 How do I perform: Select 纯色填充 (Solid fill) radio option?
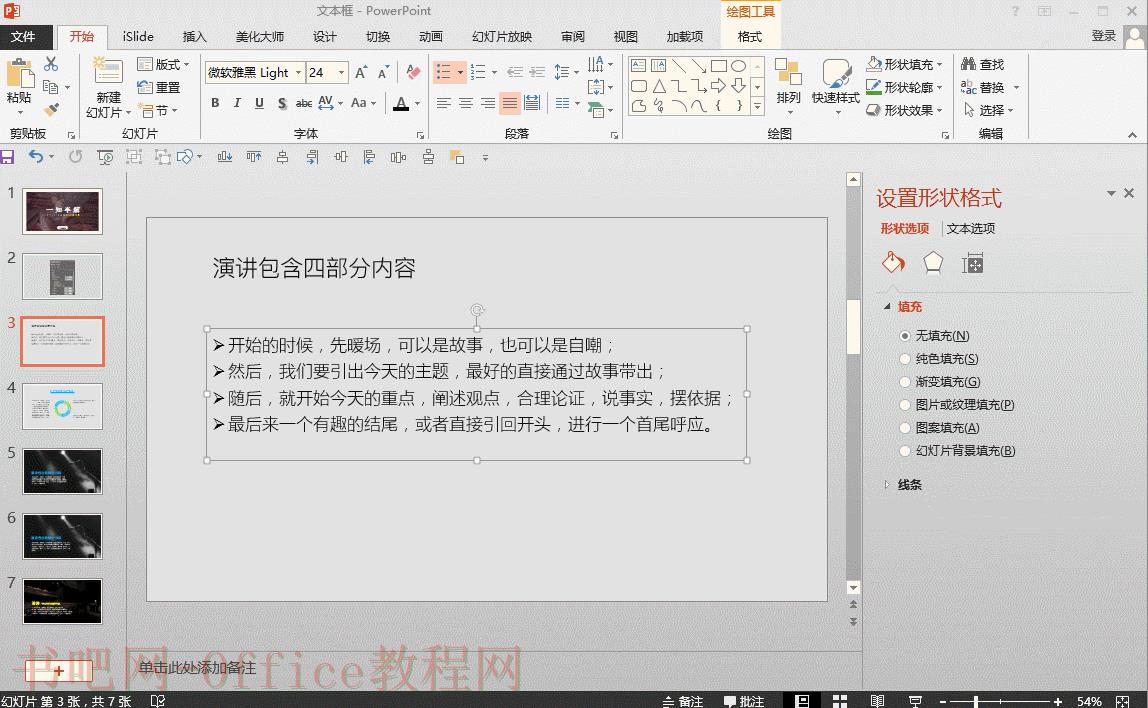pos(905,359)
